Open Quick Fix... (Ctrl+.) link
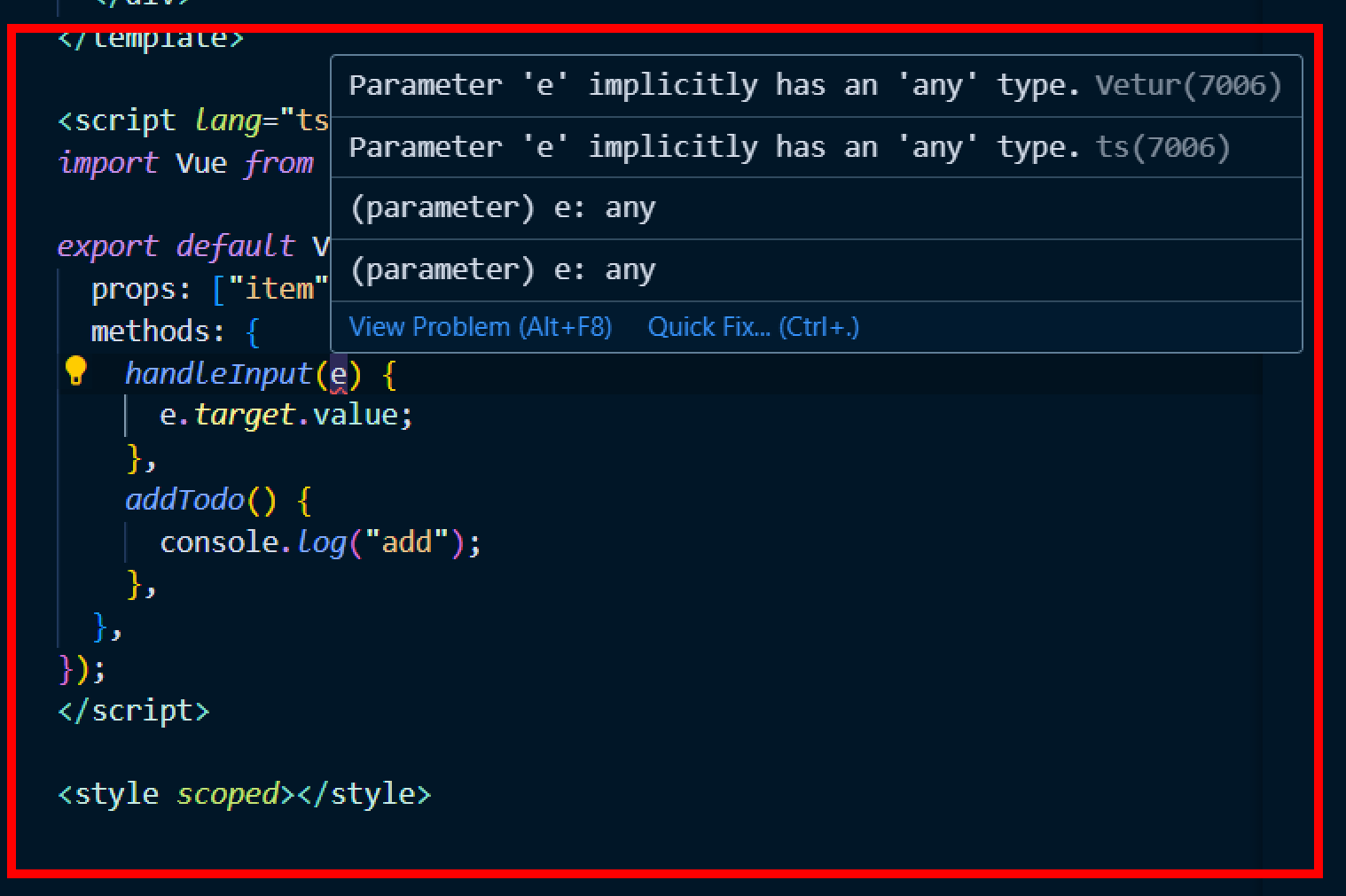 tap(754, 327)
